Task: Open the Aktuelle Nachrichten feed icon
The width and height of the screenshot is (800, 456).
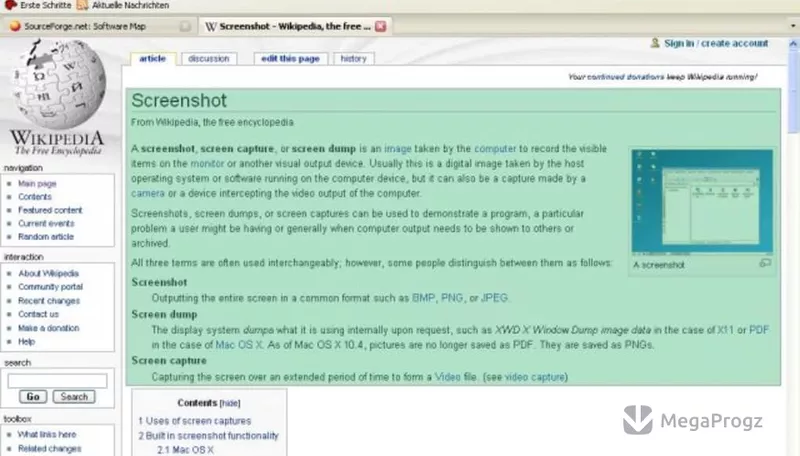Action: click(82, 5)
